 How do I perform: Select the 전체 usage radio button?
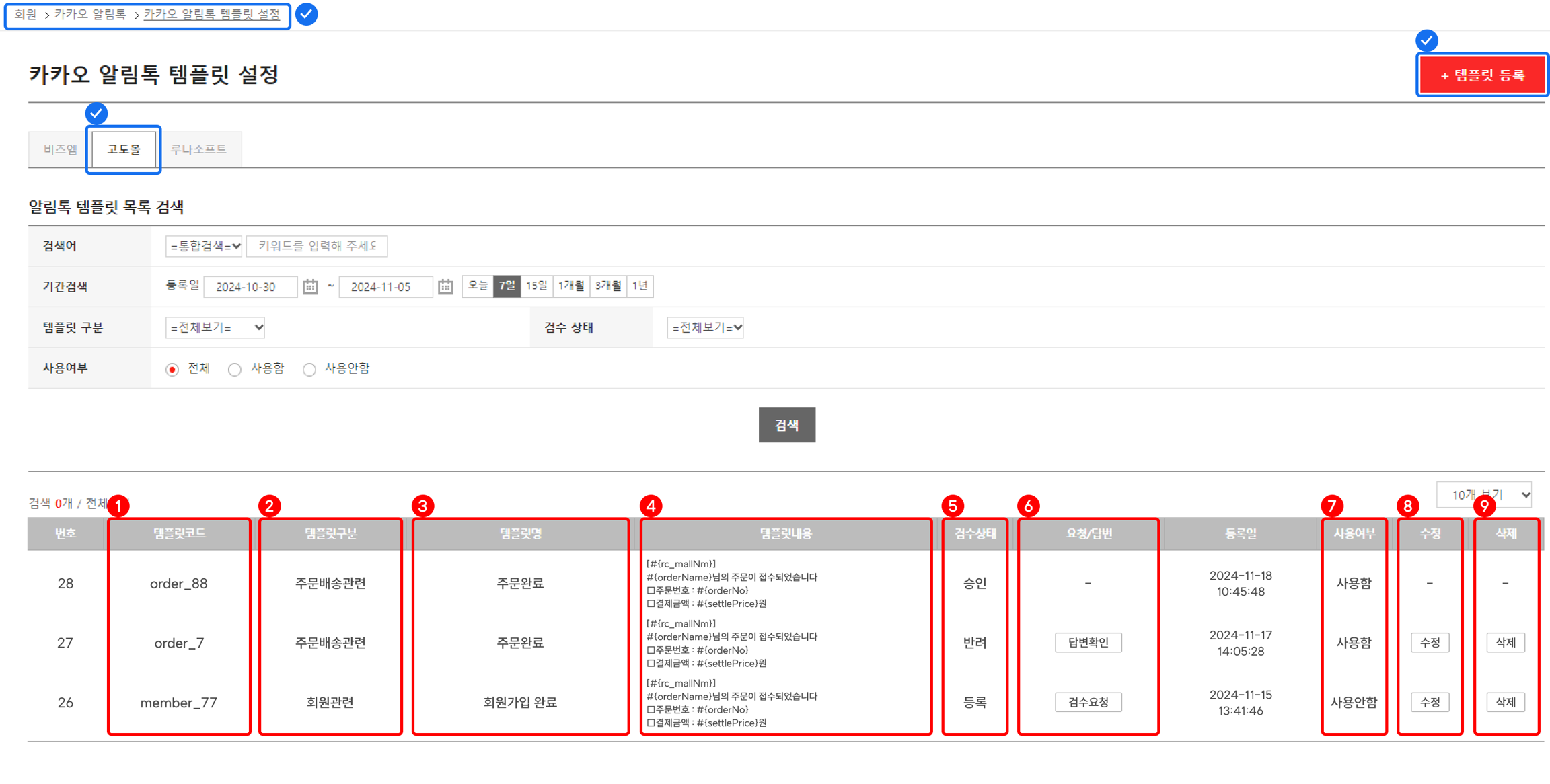click(x=173, y=369)
